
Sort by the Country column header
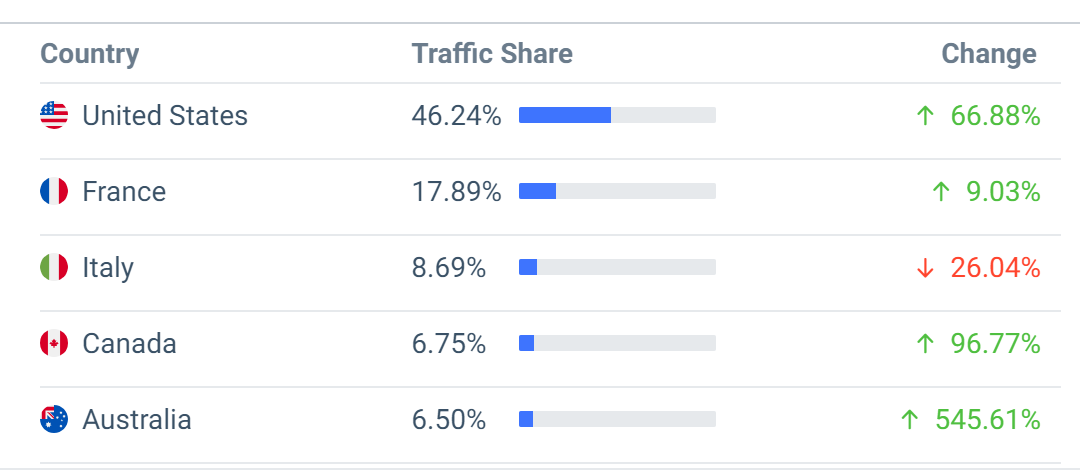pos(90,53)
